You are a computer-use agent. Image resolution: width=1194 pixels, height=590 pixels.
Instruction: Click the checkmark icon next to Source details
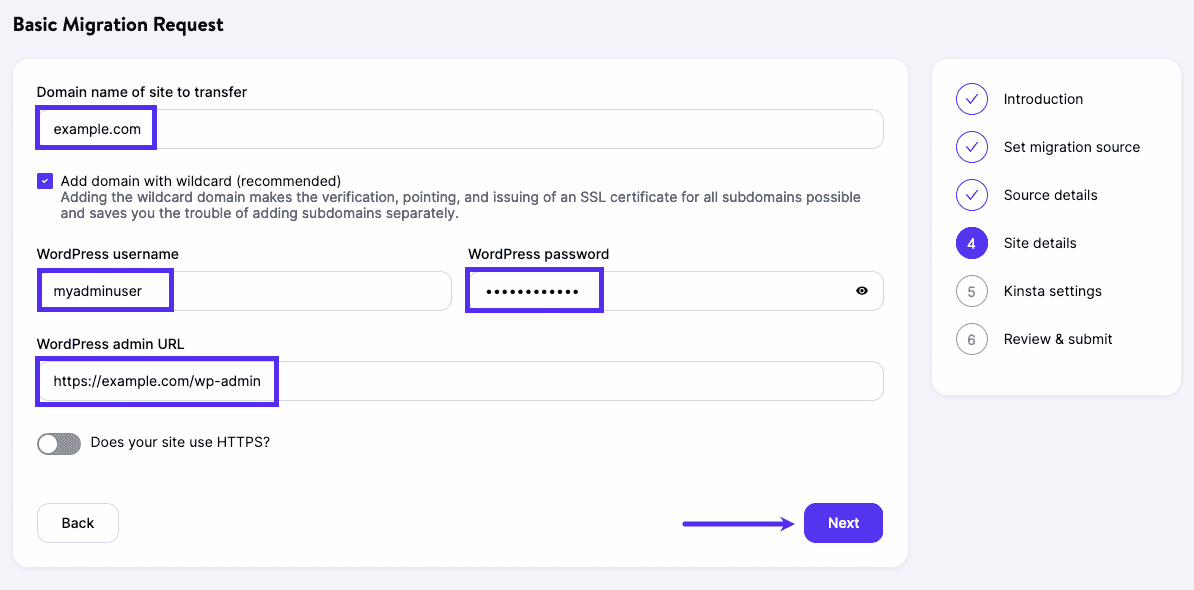coord(971,195)
